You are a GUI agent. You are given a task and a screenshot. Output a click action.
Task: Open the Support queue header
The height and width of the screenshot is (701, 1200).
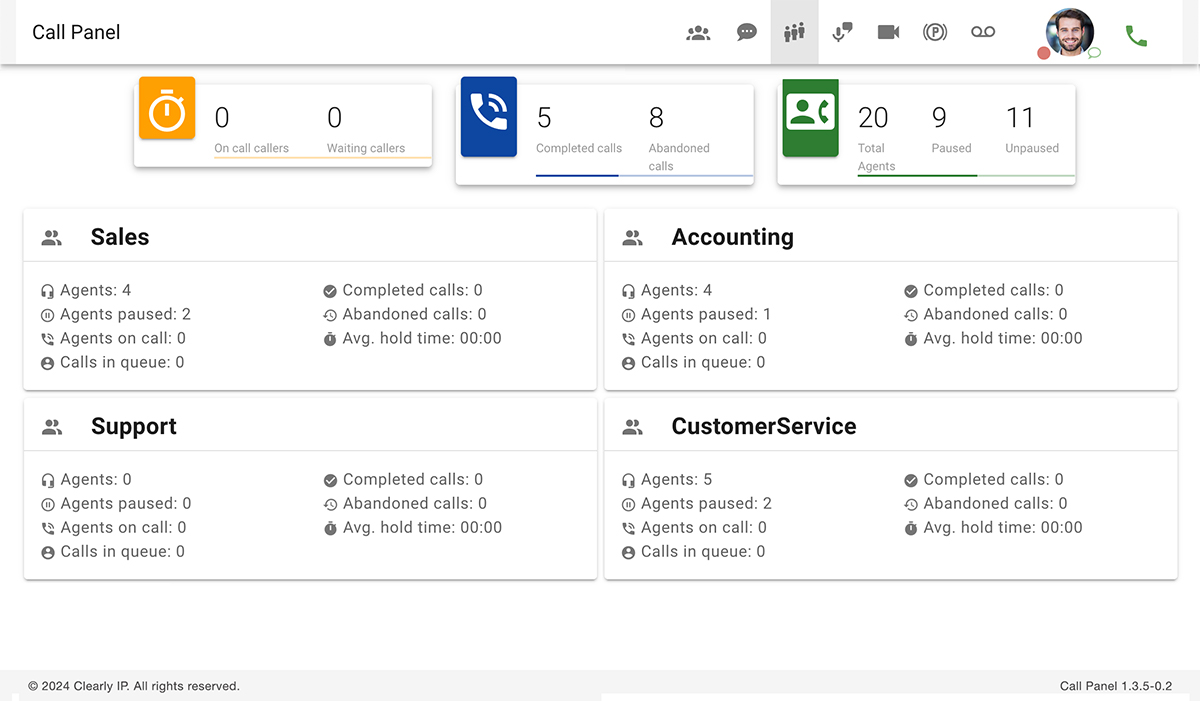[x=134, y=426]
